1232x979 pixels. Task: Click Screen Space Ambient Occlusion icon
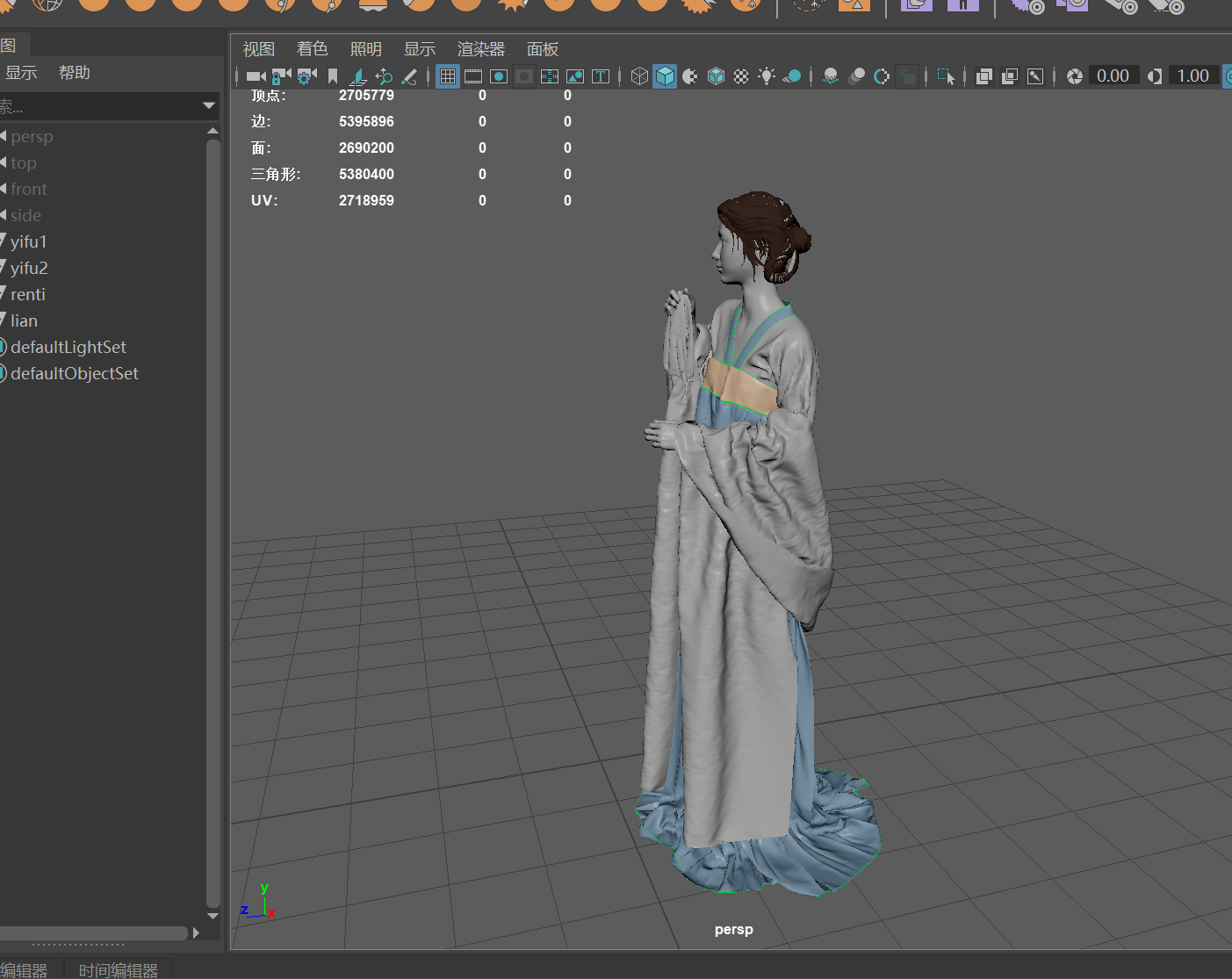click(831, 76)
